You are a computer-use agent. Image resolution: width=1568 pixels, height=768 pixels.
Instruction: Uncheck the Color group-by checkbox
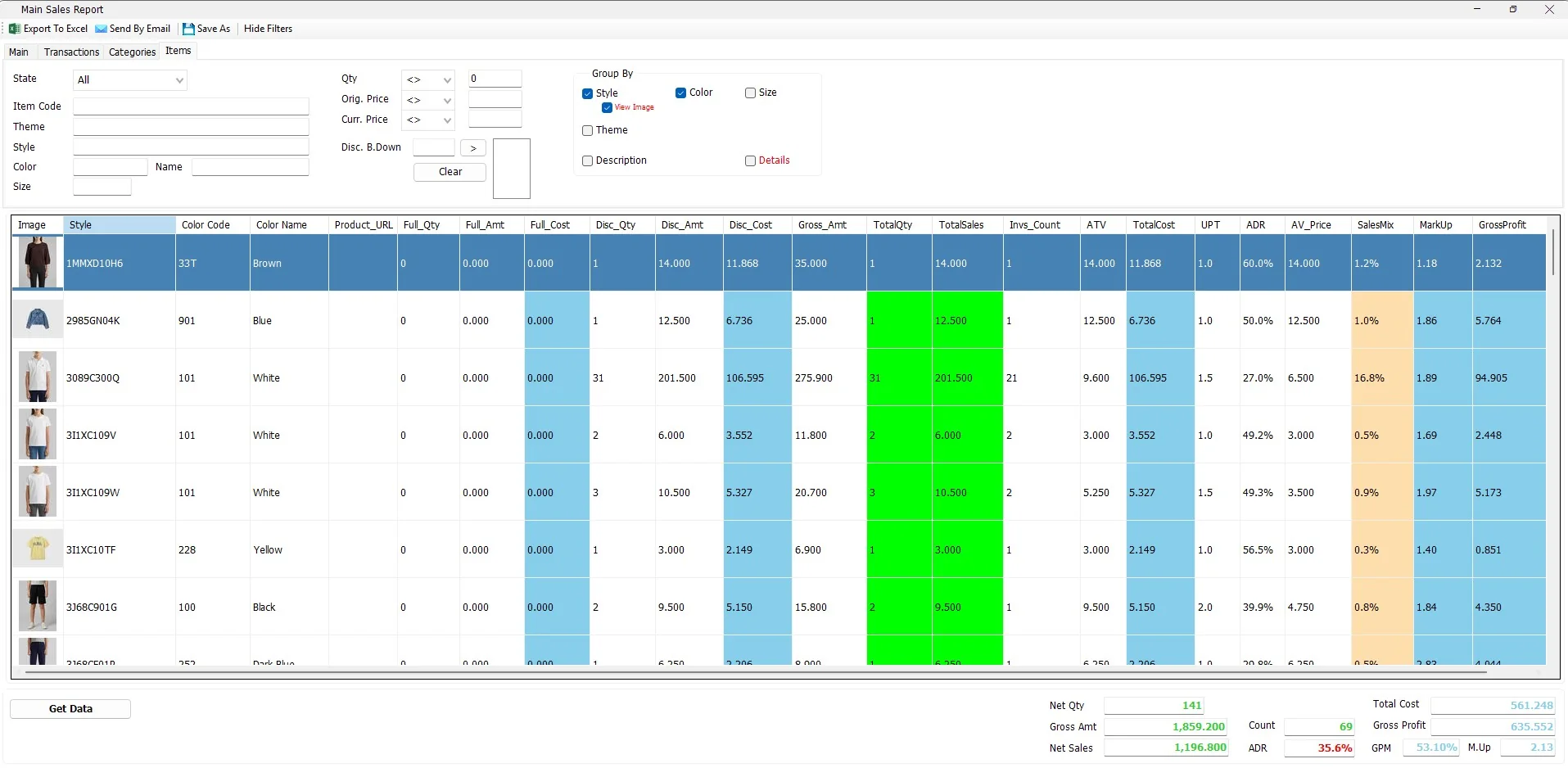(680, 93)
